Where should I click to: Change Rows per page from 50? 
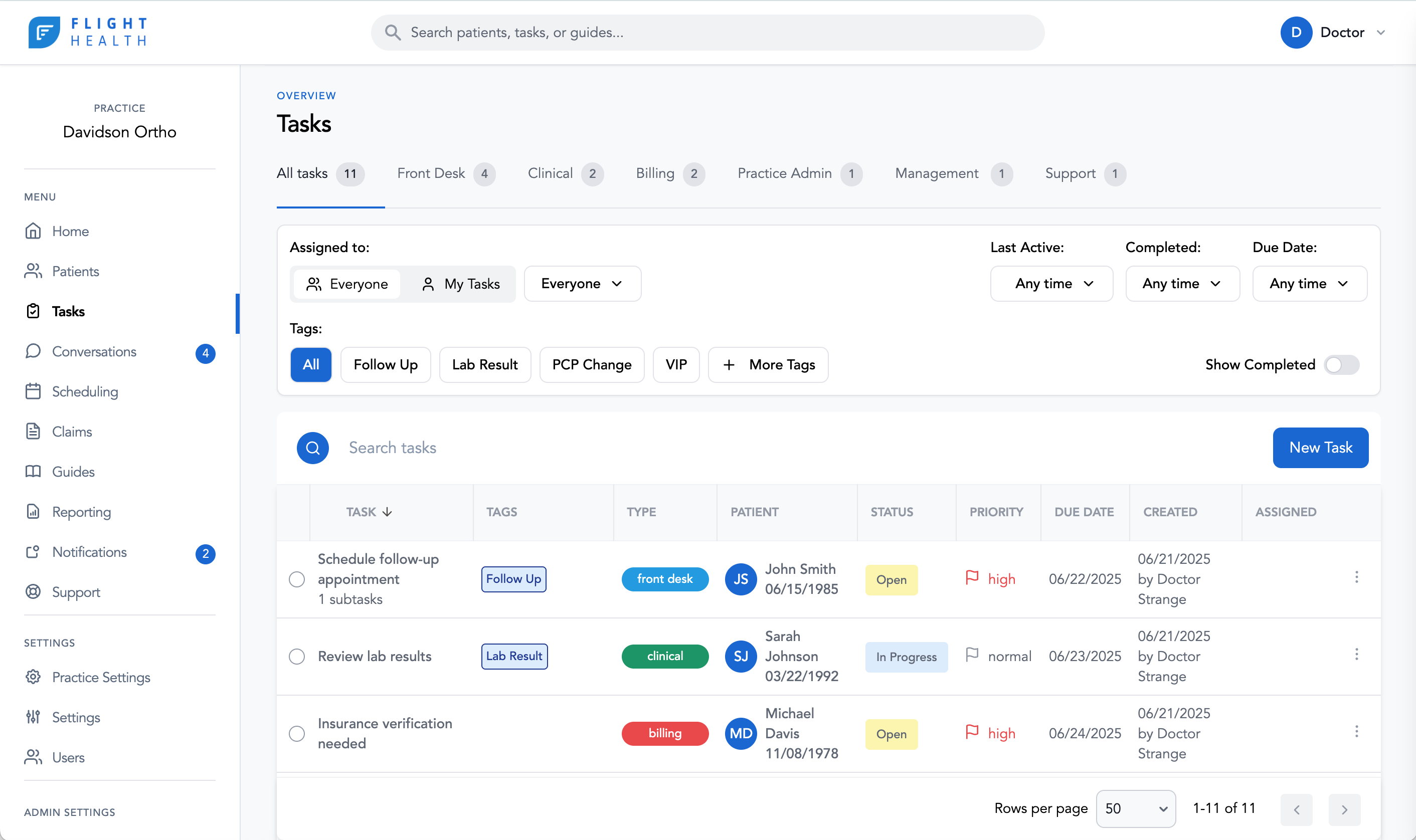pyautogui.click(x=1135, y=809)
